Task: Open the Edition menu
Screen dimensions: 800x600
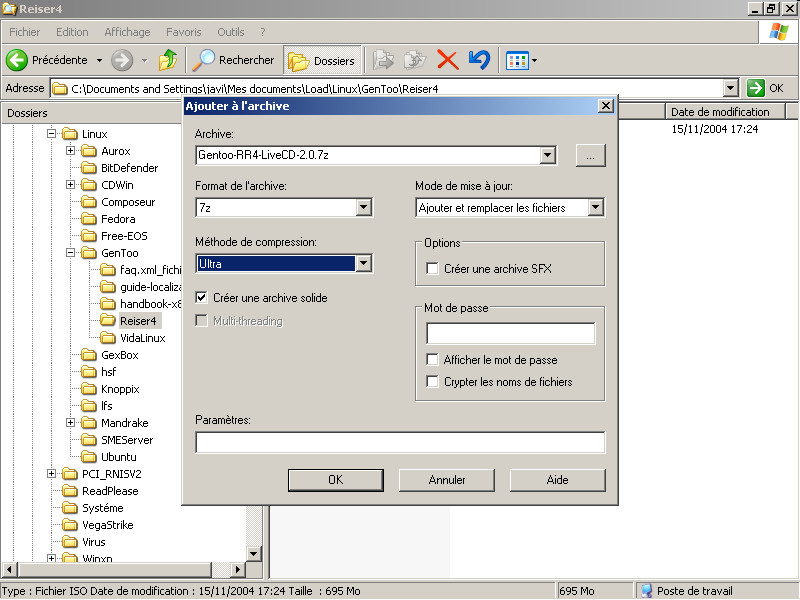Action: point(72,32)
